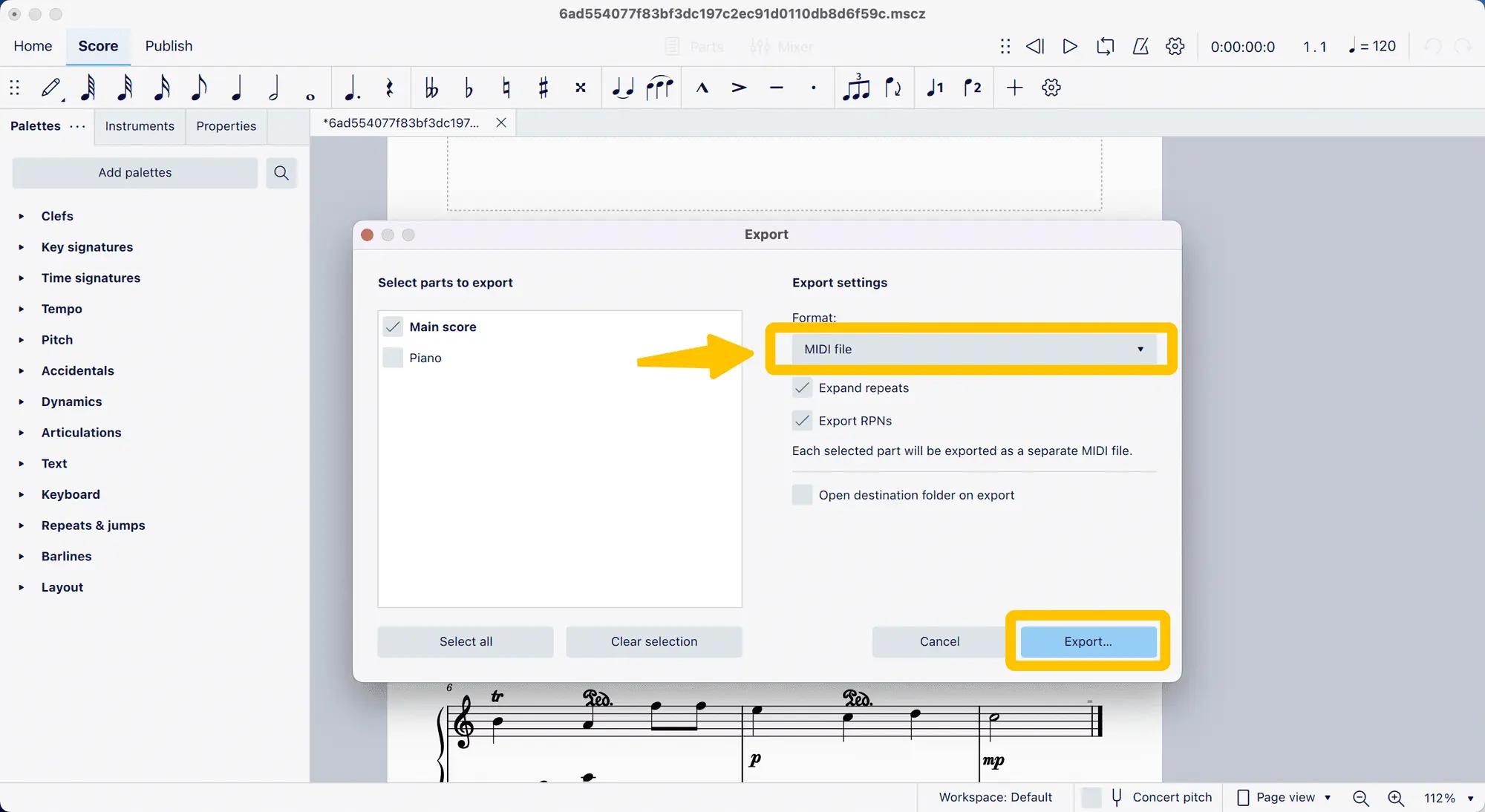
Task: Click the Export... button
Action: coord(1089,641)
